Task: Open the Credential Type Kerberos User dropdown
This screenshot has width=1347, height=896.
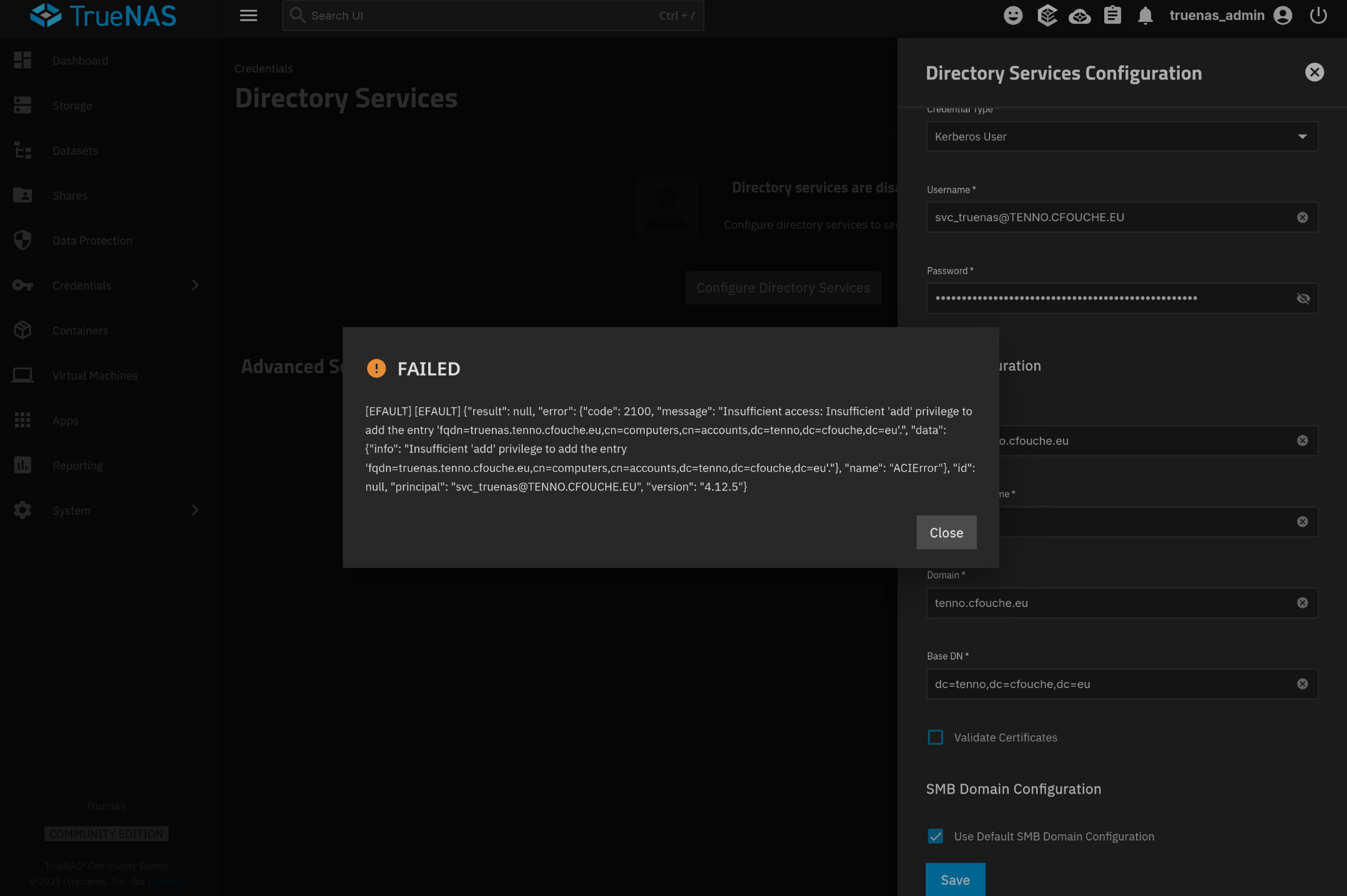Action: click(1122, 137)
